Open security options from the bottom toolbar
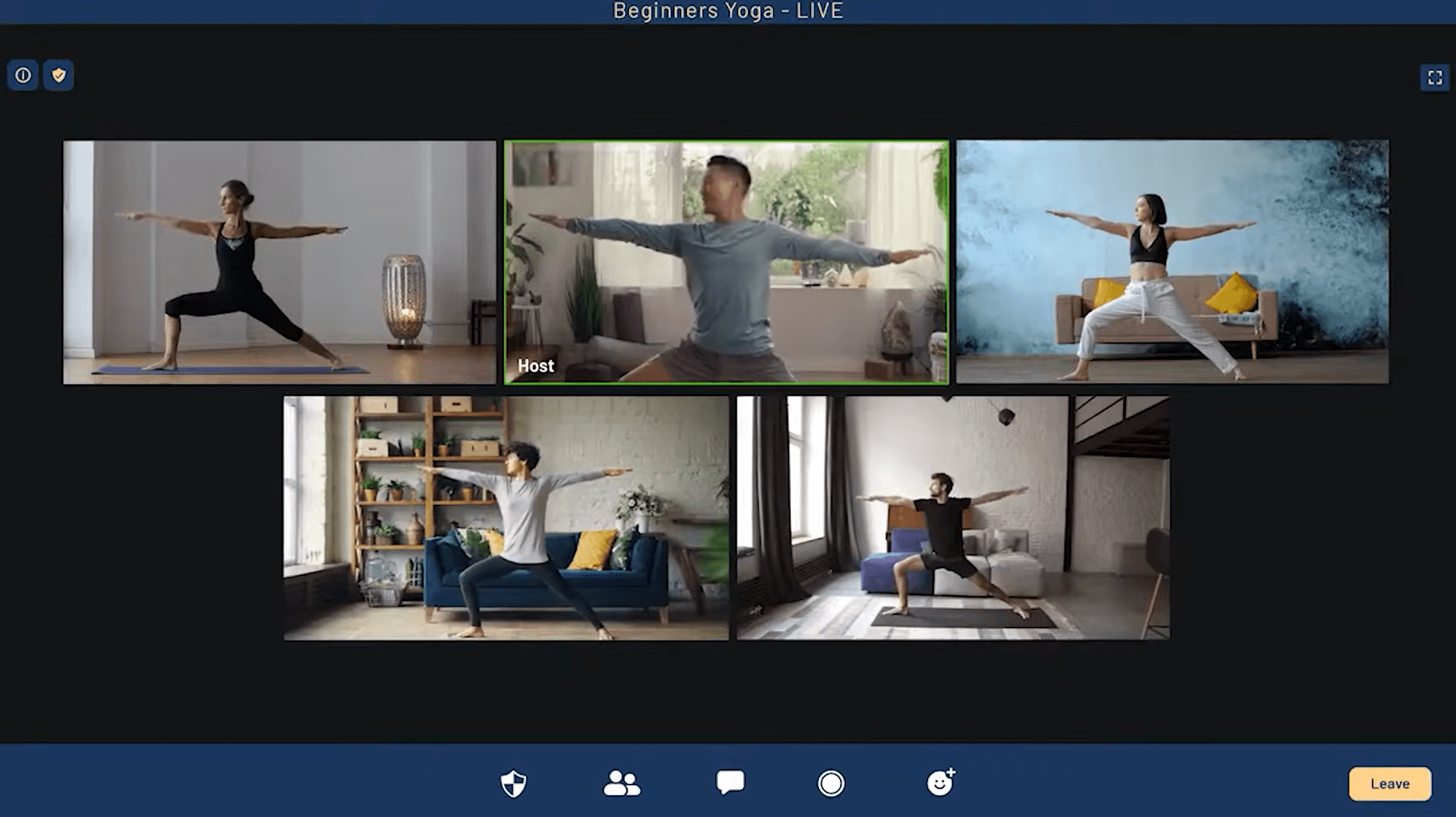This screenshot has height=817, width=1456. pyautogui.click(x=513, y=783)
